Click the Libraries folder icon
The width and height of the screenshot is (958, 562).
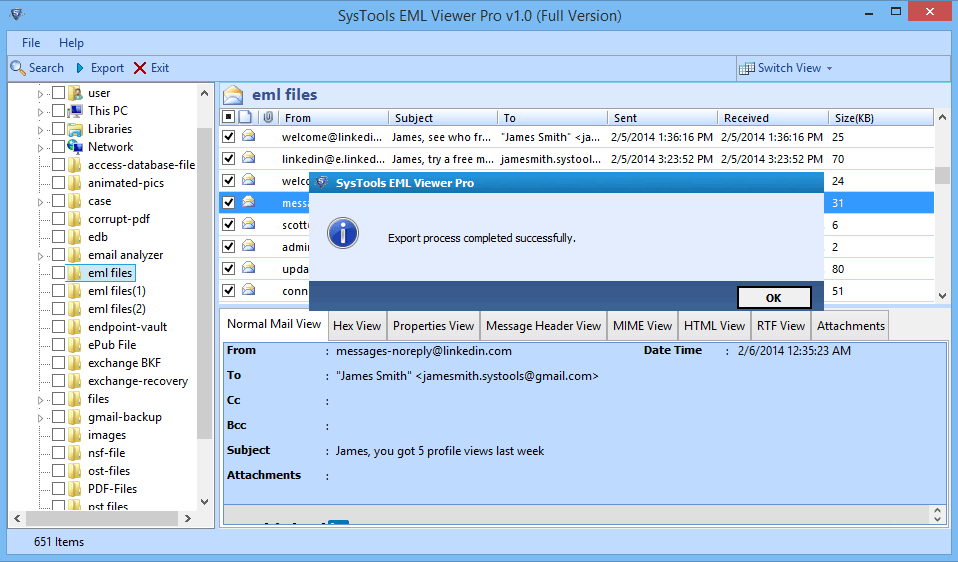(x=75, y=129)
